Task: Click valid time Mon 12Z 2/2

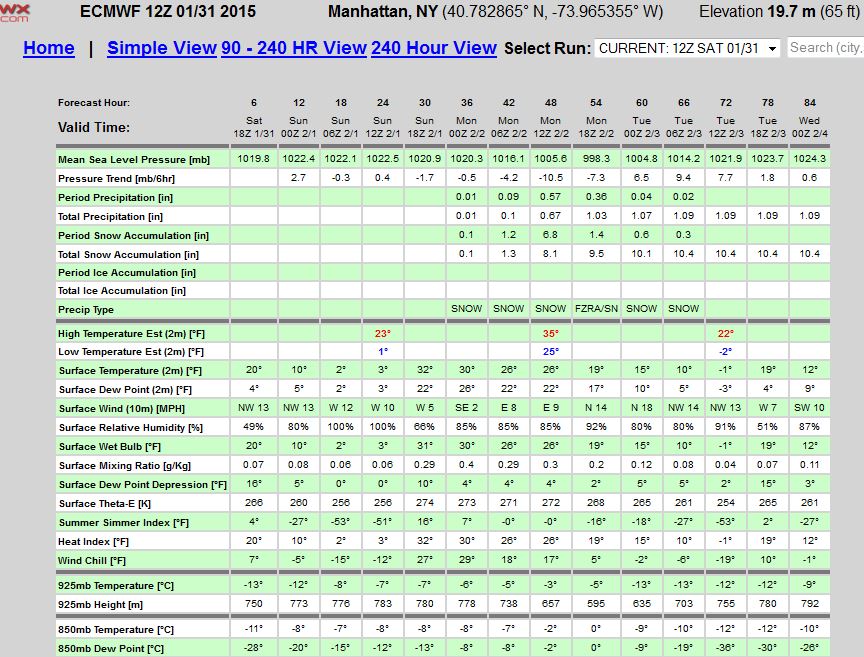Action: 550,127
